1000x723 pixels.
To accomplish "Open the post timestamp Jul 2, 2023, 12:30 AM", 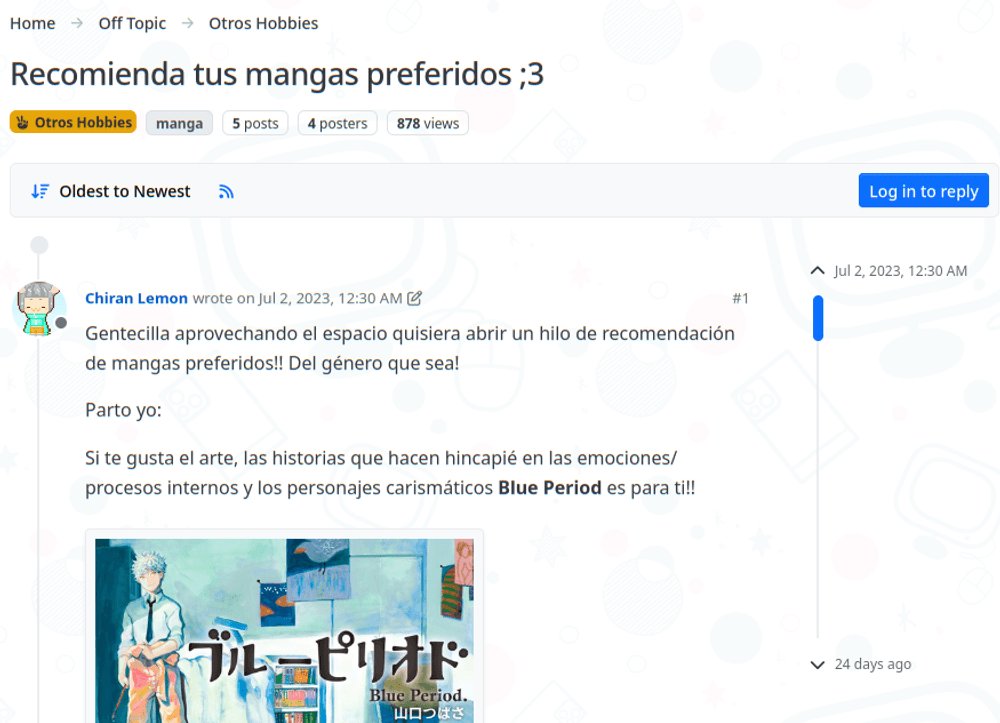I will click(330, 298).
